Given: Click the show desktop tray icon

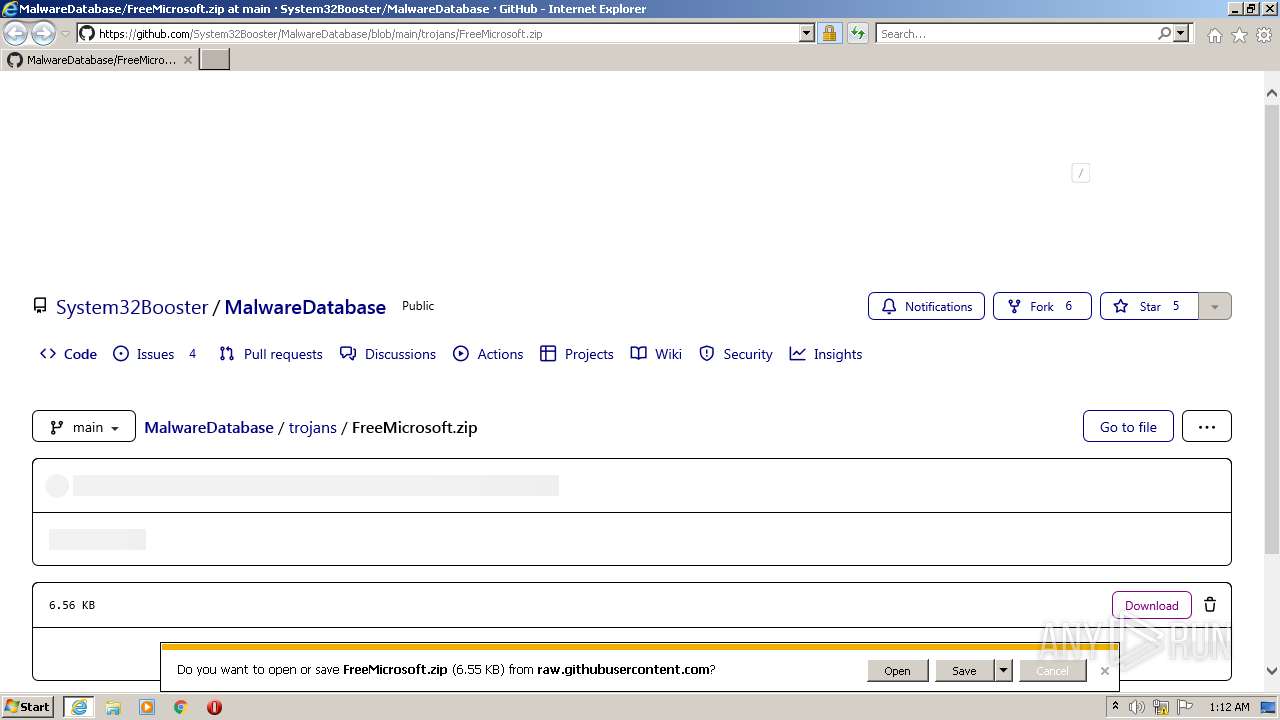Looking at the screenshot, I should point(1268,707).
